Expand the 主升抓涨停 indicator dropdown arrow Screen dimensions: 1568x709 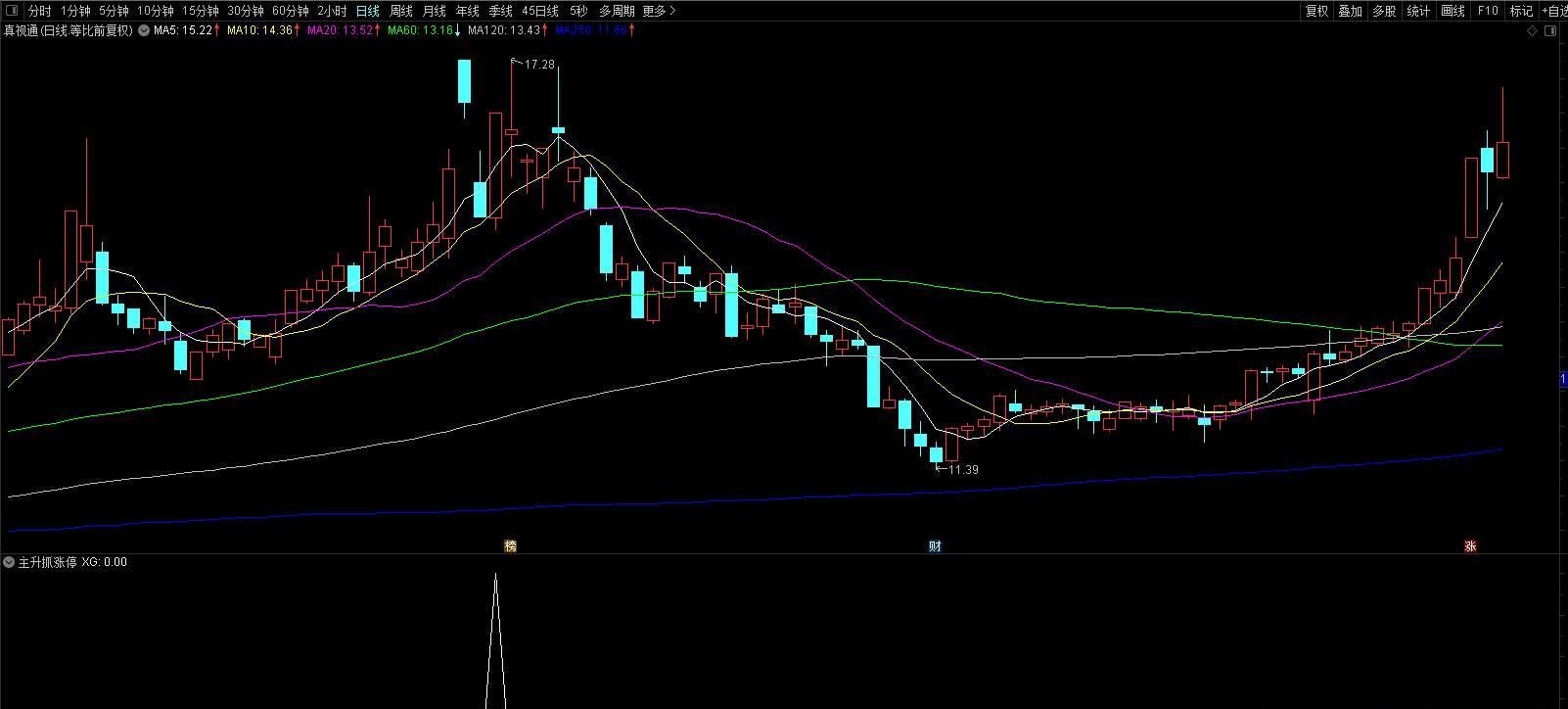pos(9,562)
